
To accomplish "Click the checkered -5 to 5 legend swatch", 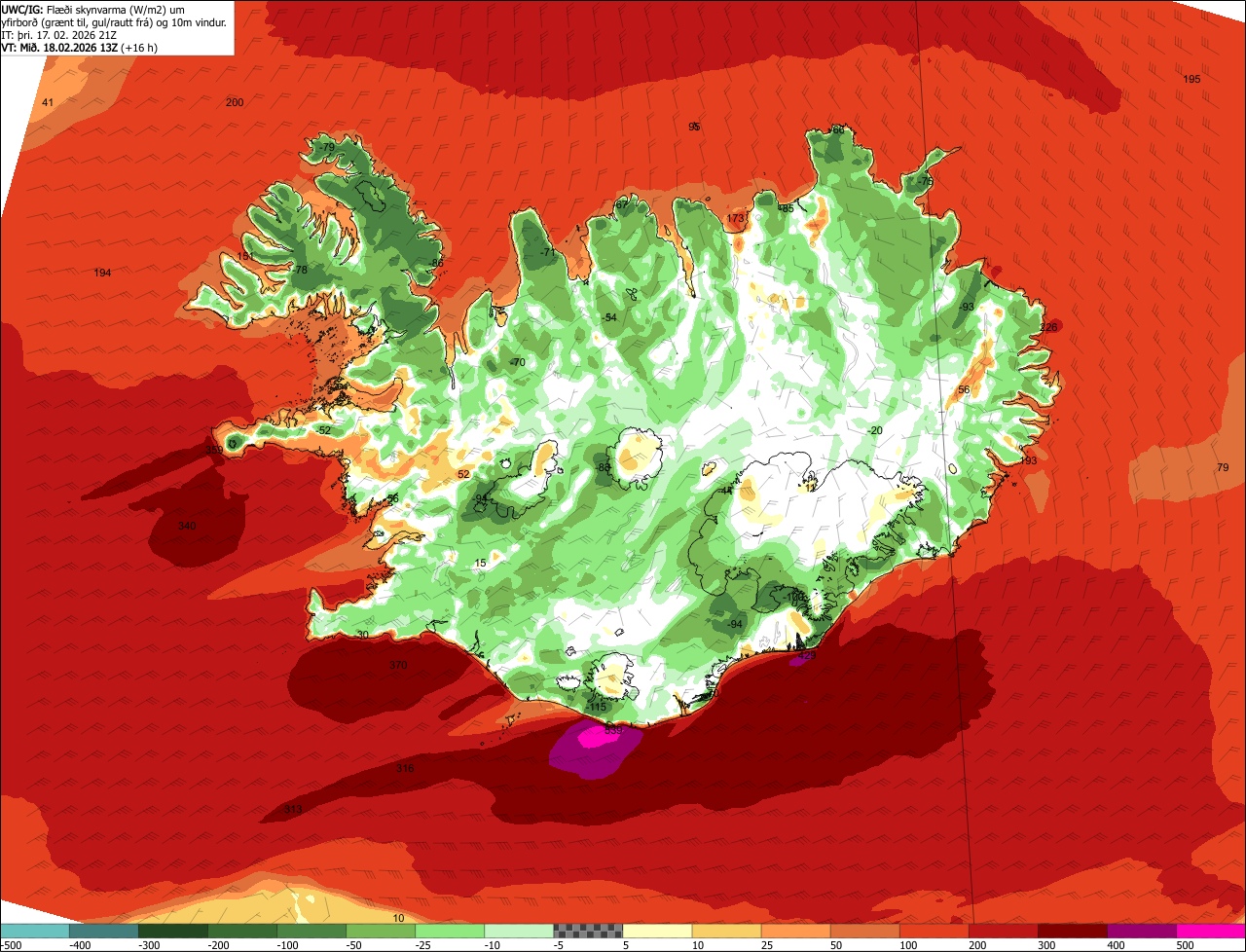I will click(587, 931).
